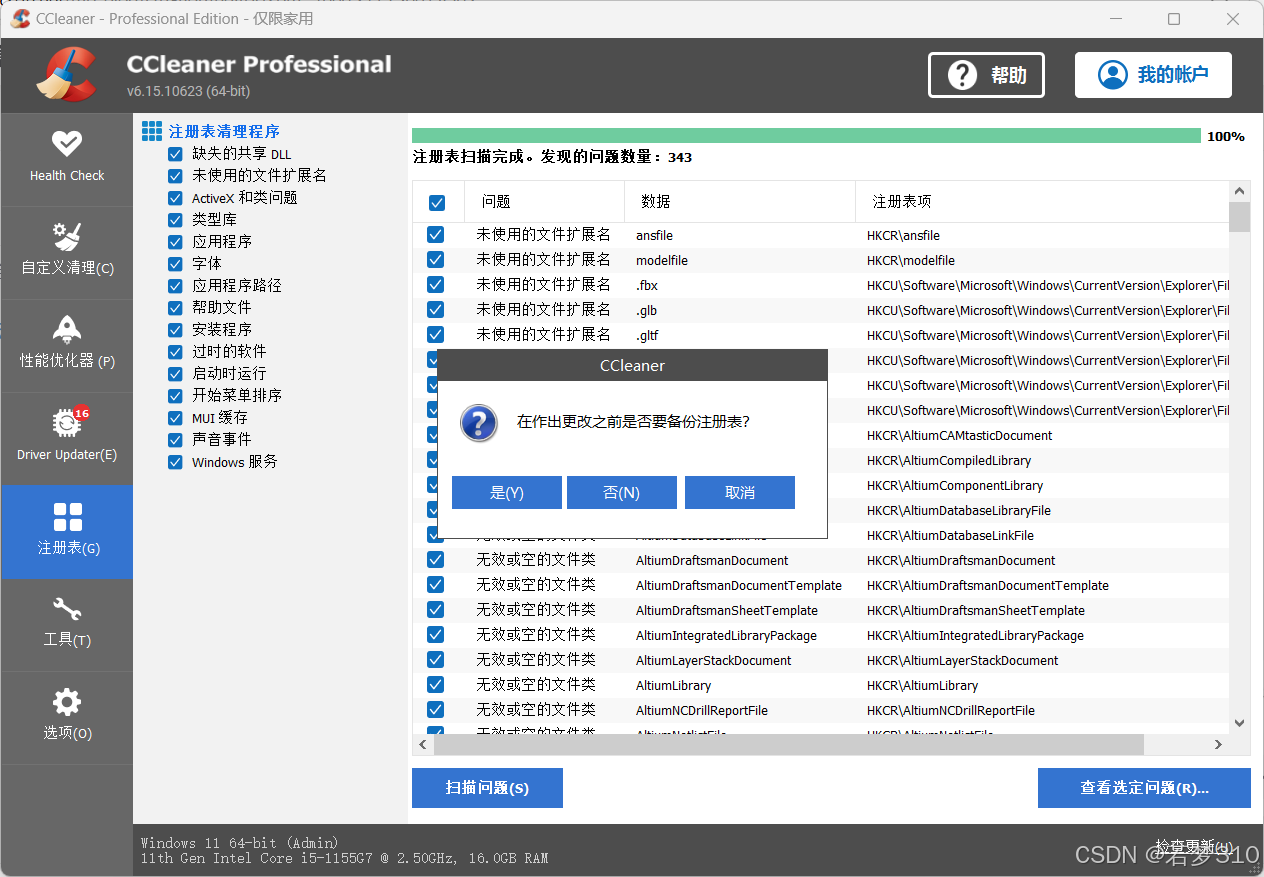
Task: Uncheck the modelfile result row
Action: coord(435,260)
